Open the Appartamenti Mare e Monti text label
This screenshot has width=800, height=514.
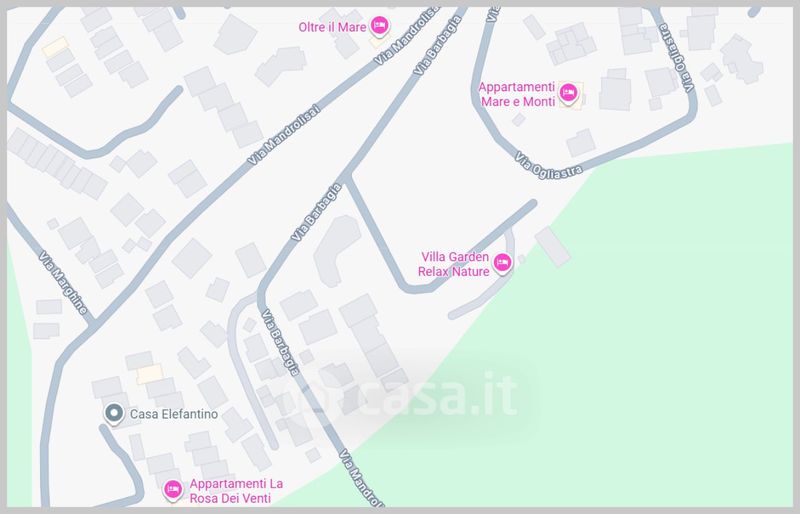pyautogui.click(x=516, y=94)
